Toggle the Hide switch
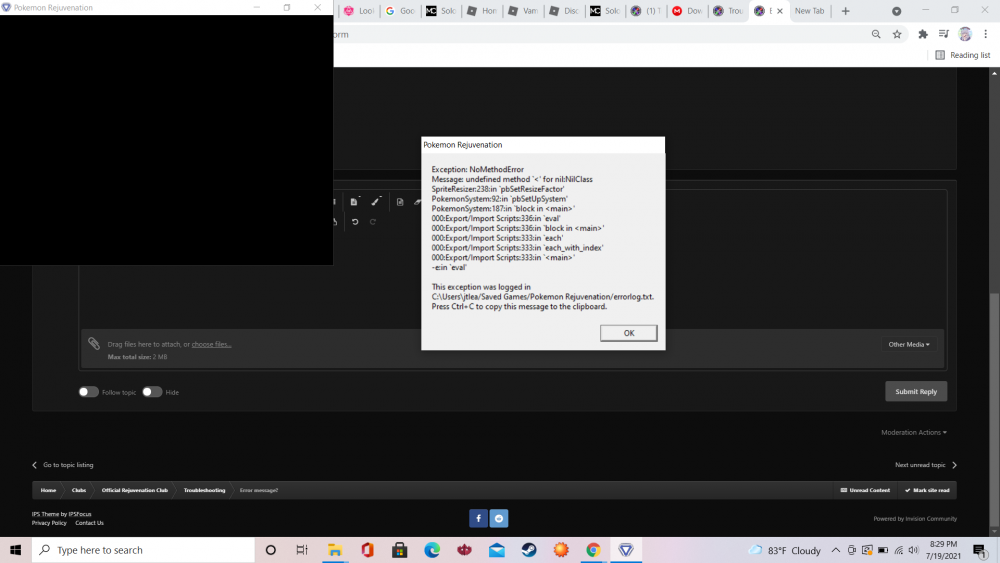This screenshot has width=1000, height=563. (x=152, y=391)
